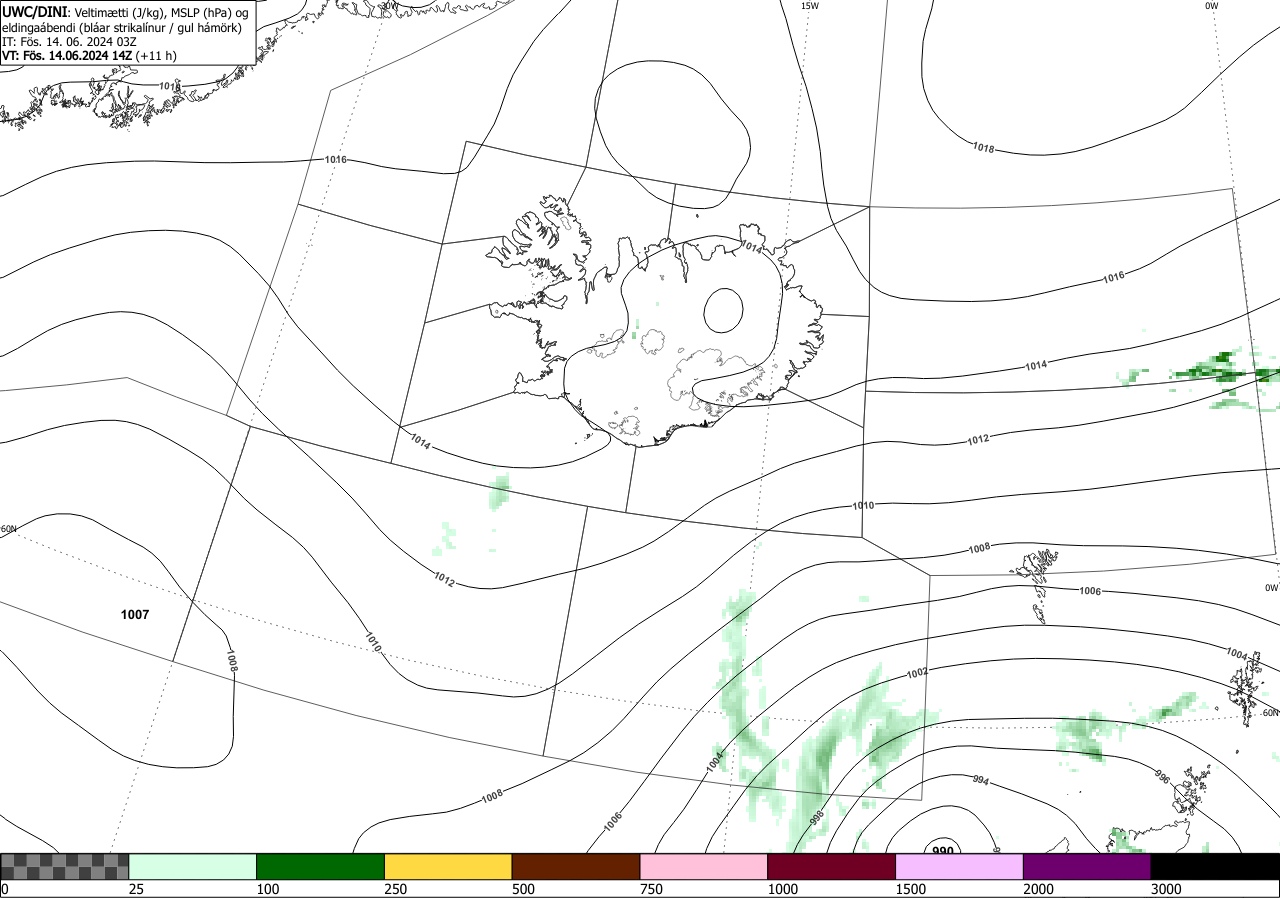Choose the light purple 1500–2000 legend swatch

(x=960, y=866)
